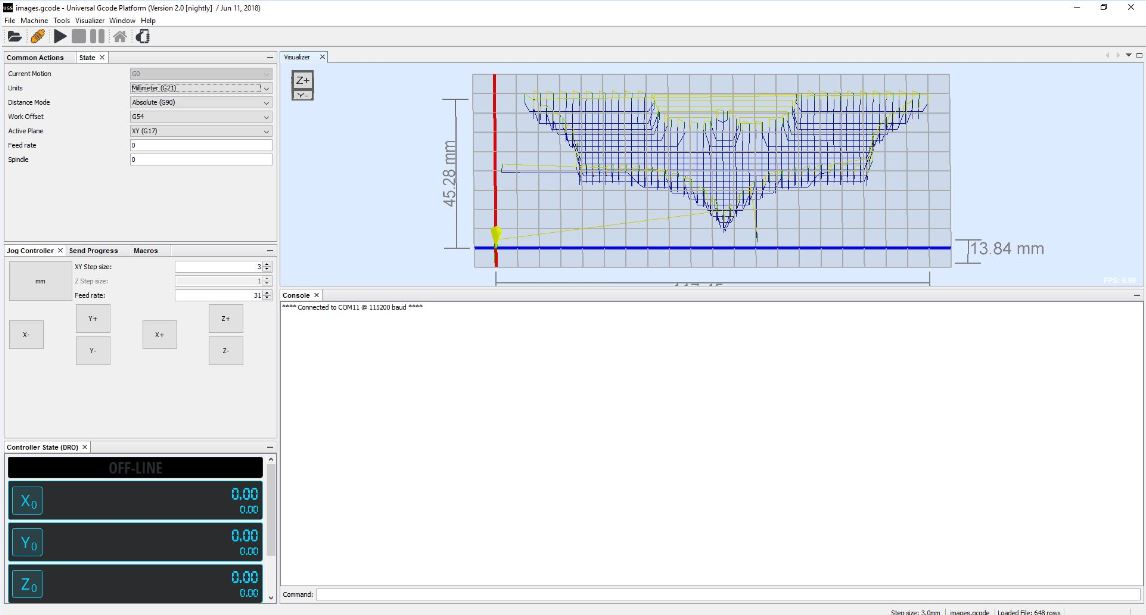Switch to the Common Actions tab

[x=35, y=57]
